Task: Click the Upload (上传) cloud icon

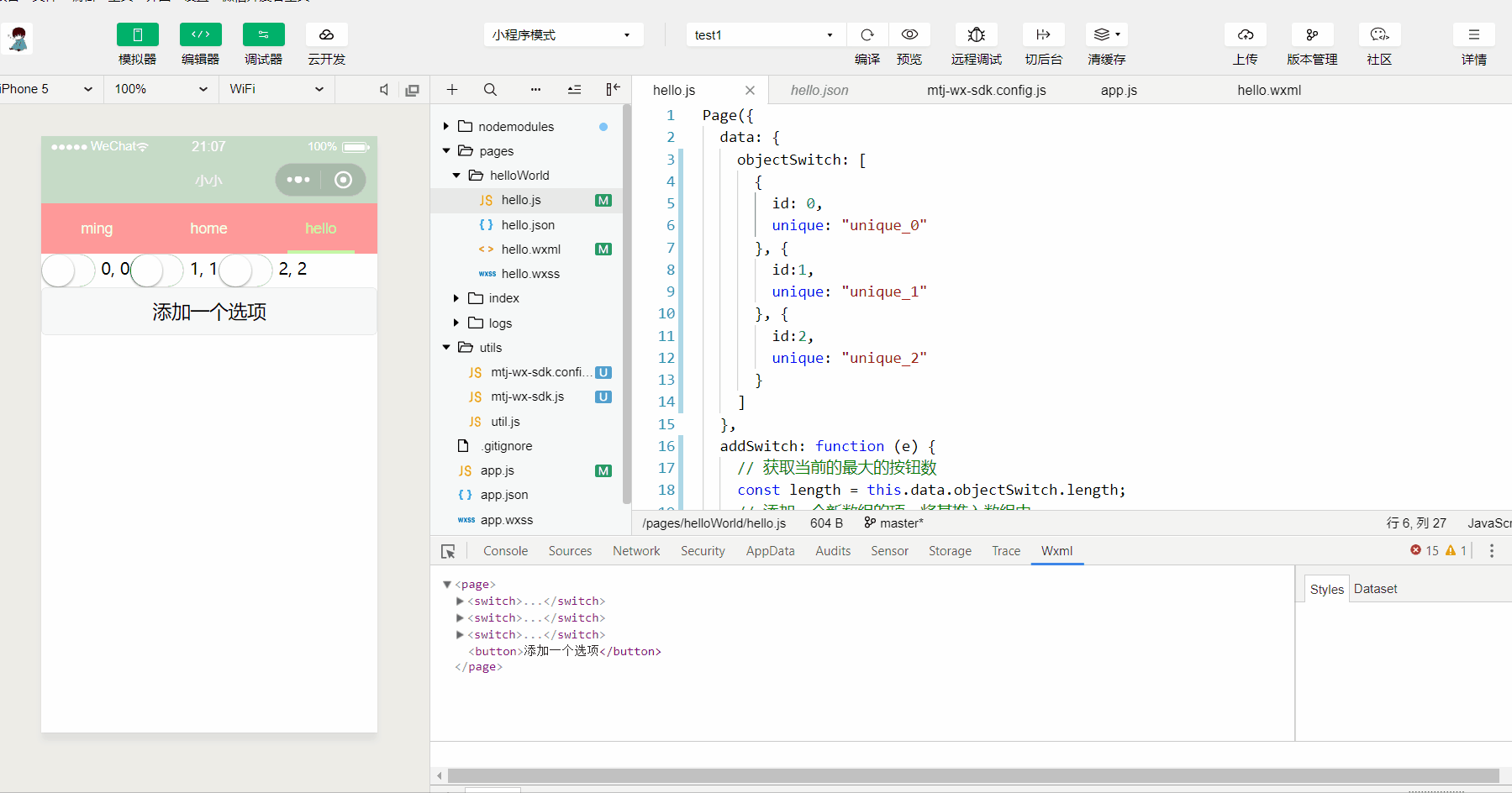Action: 1245,35
